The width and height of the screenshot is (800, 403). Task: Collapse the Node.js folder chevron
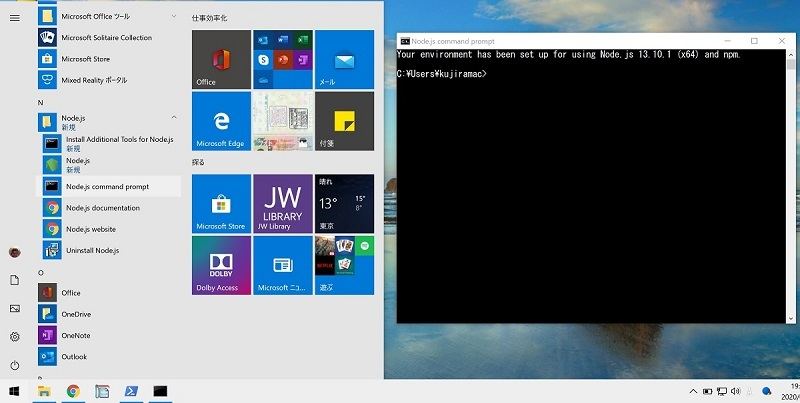(x=173, y=117)
